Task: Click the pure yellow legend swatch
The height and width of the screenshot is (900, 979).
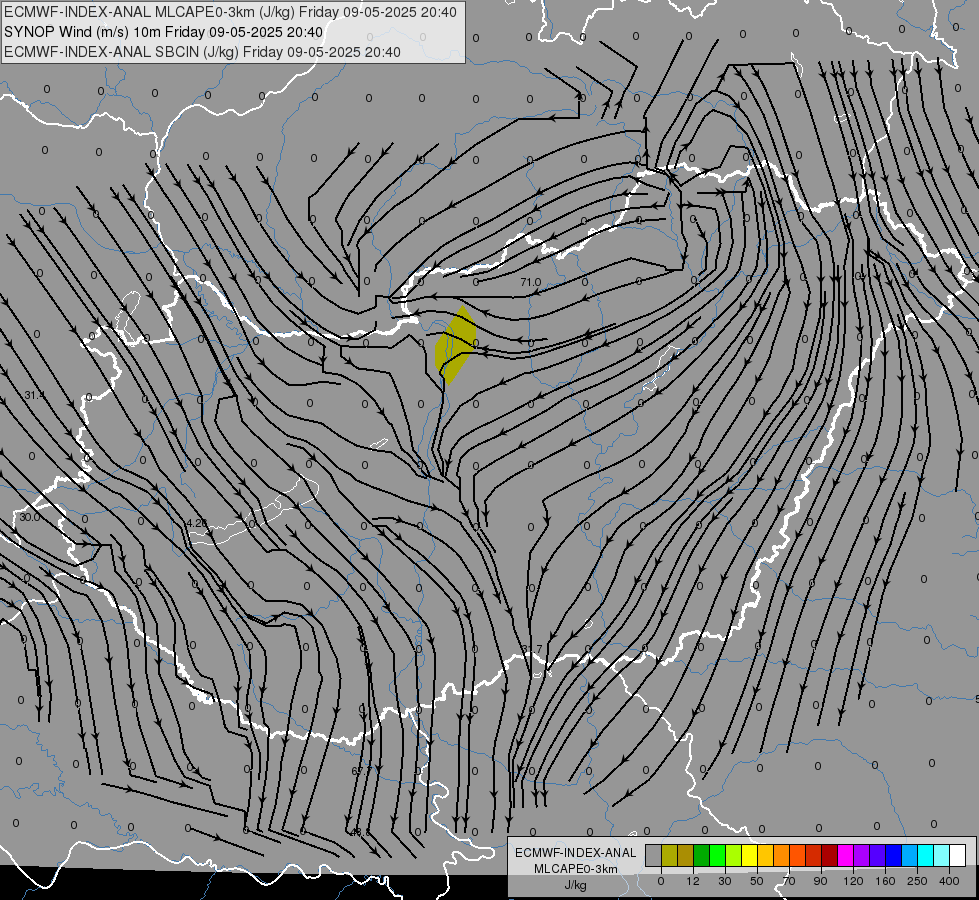Action: click(750, 855)
